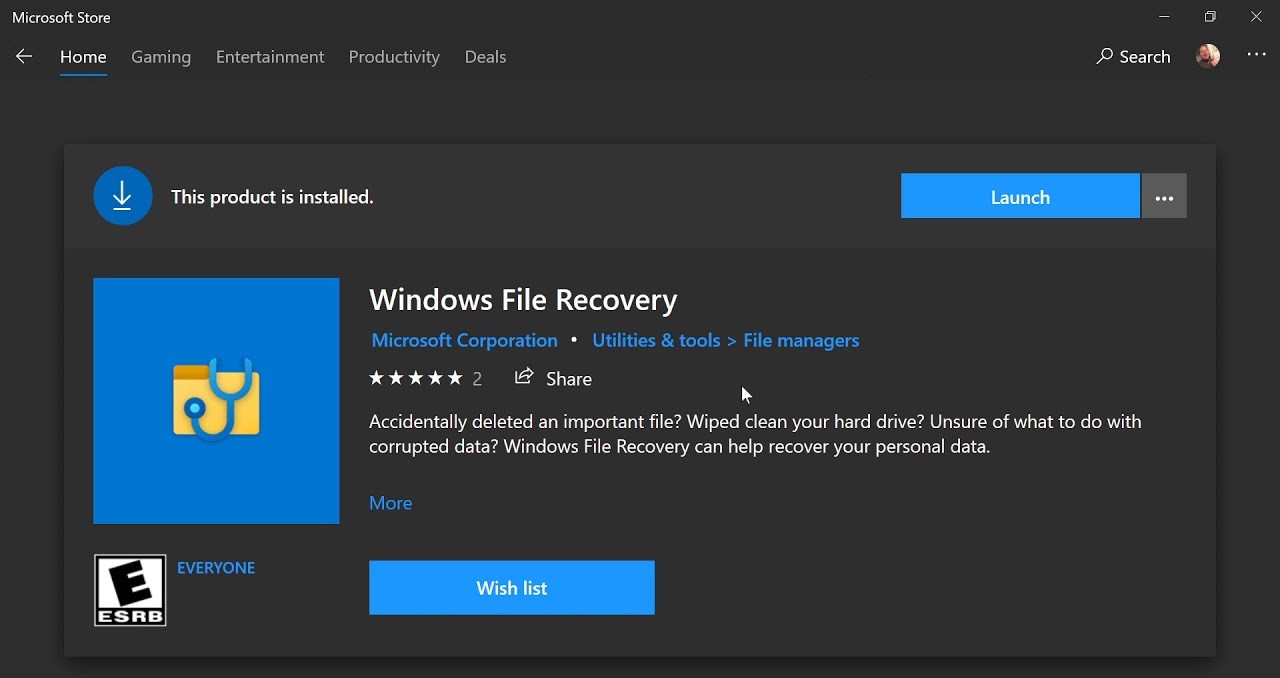Open the top-right See more menu
This screenshot has height=678, width=1280.
1257,56
